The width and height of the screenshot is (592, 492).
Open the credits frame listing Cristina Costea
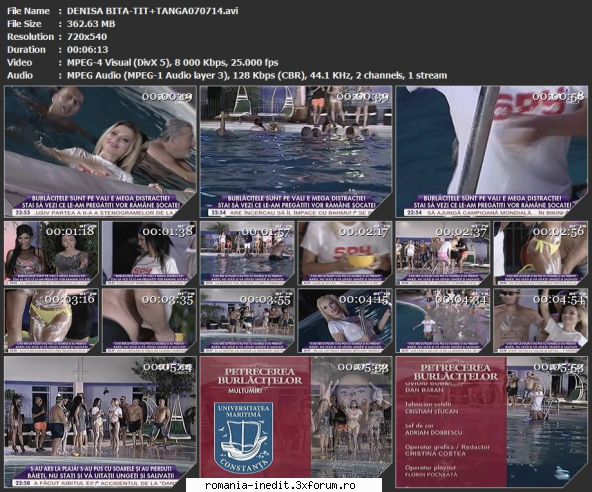tap(492, 422)
